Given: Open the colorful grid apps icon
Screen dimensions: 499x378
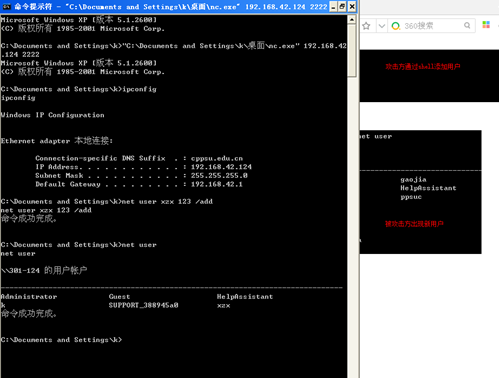Looking at the screenshot, I should point(486,25).
